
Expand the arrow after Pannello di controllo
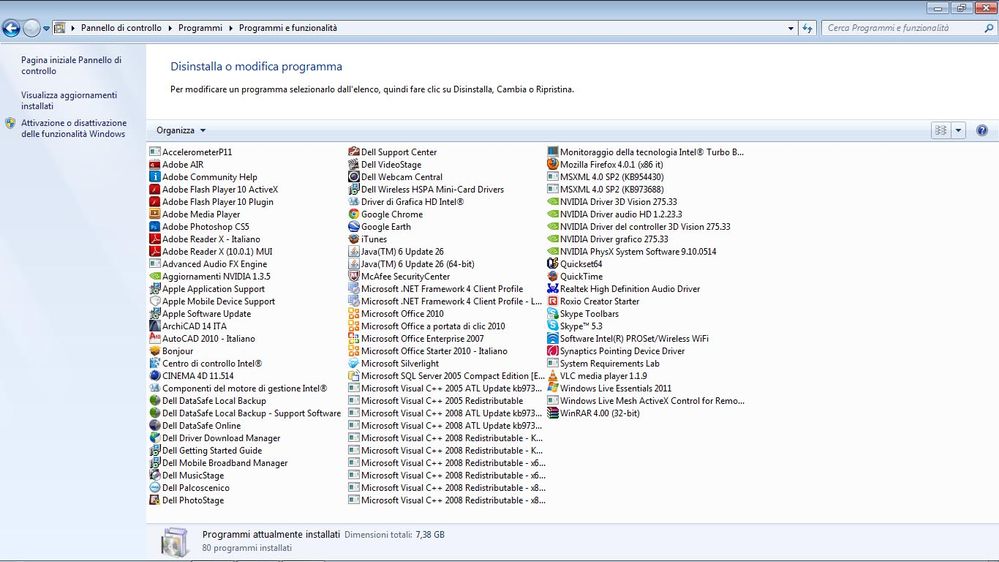click(170, 28)
